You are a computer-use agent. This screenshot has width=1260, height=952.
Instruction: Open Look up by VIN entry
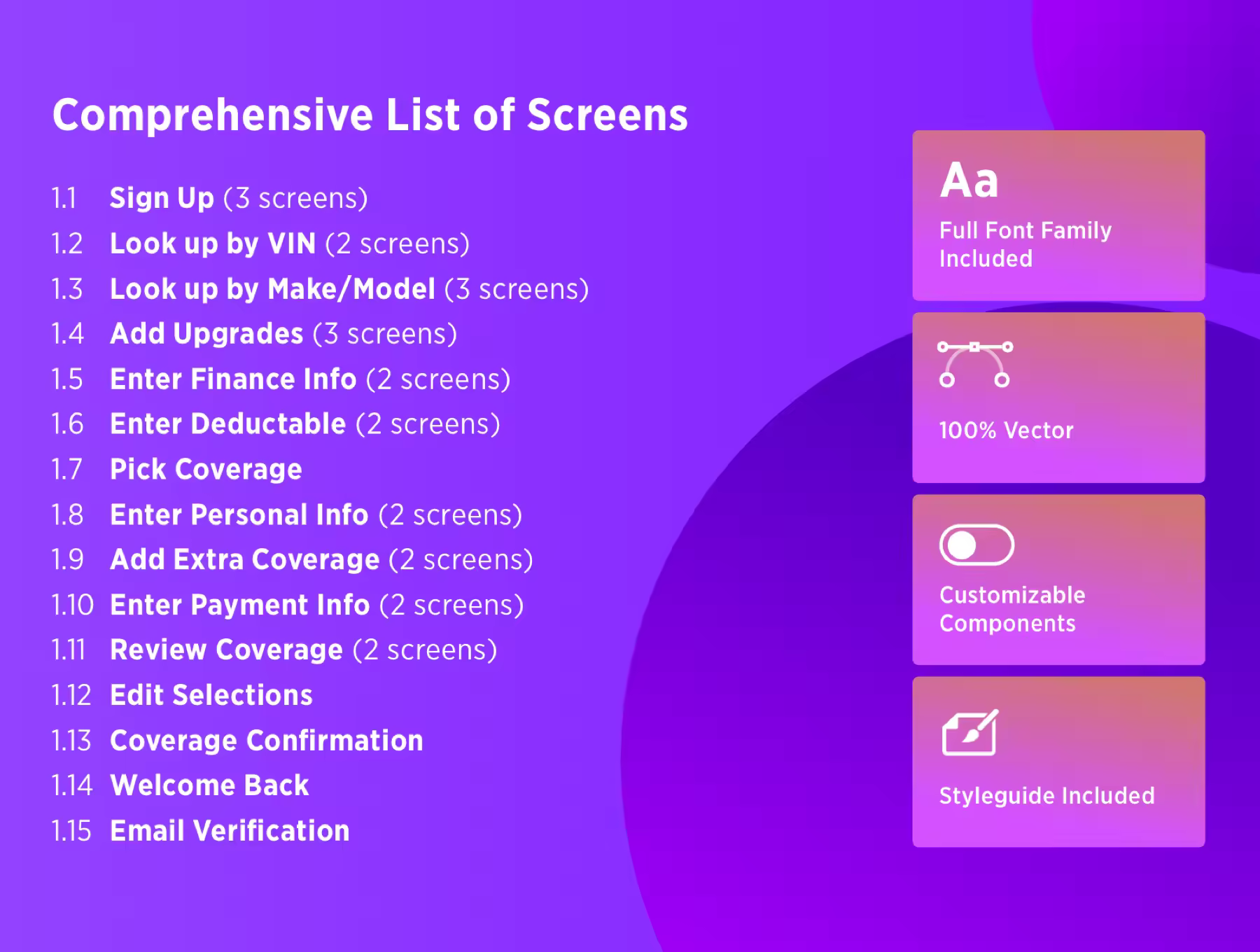point(213,244)
